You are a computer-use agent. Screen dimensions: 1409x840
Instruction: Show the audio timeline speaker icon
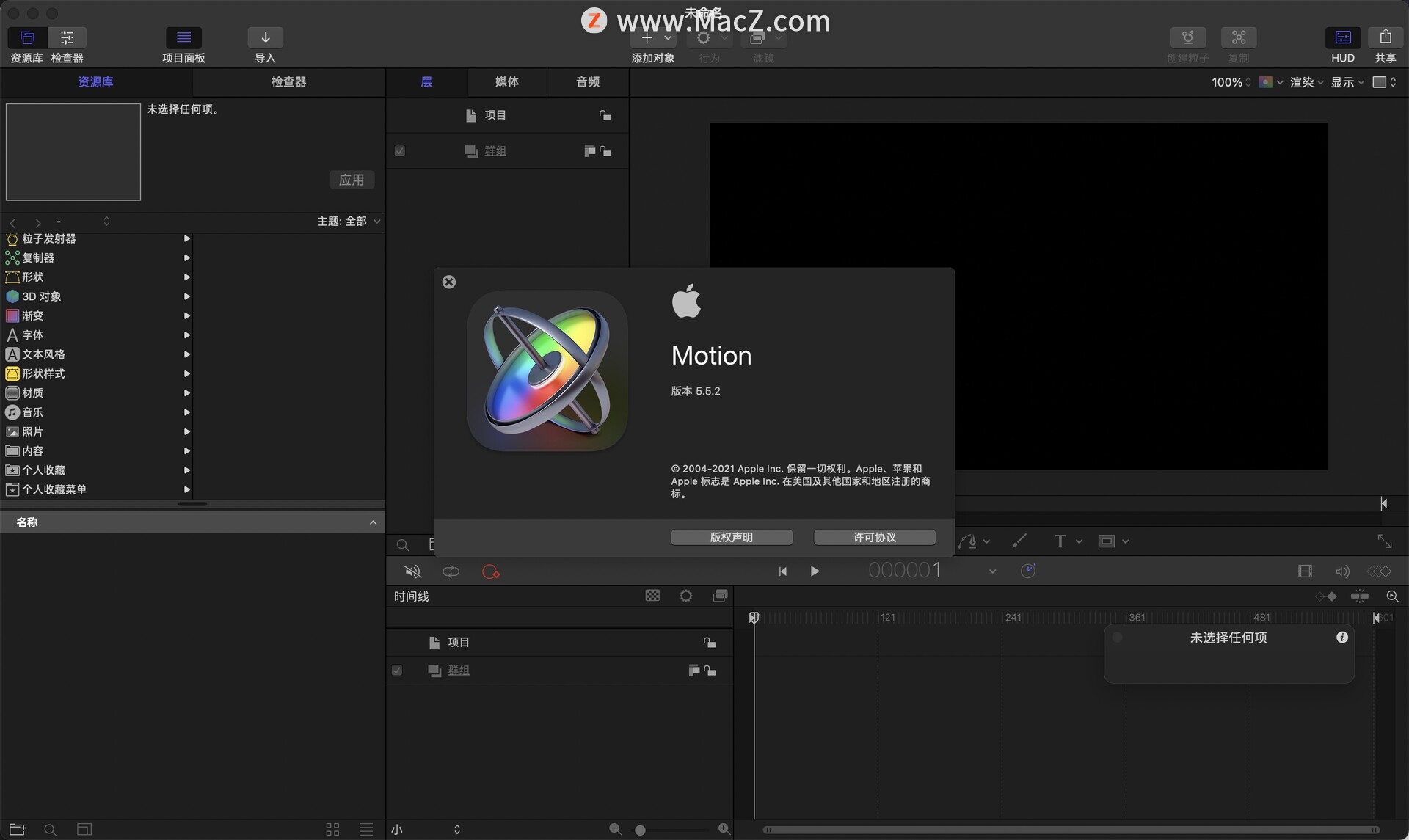coord(1342,571)
